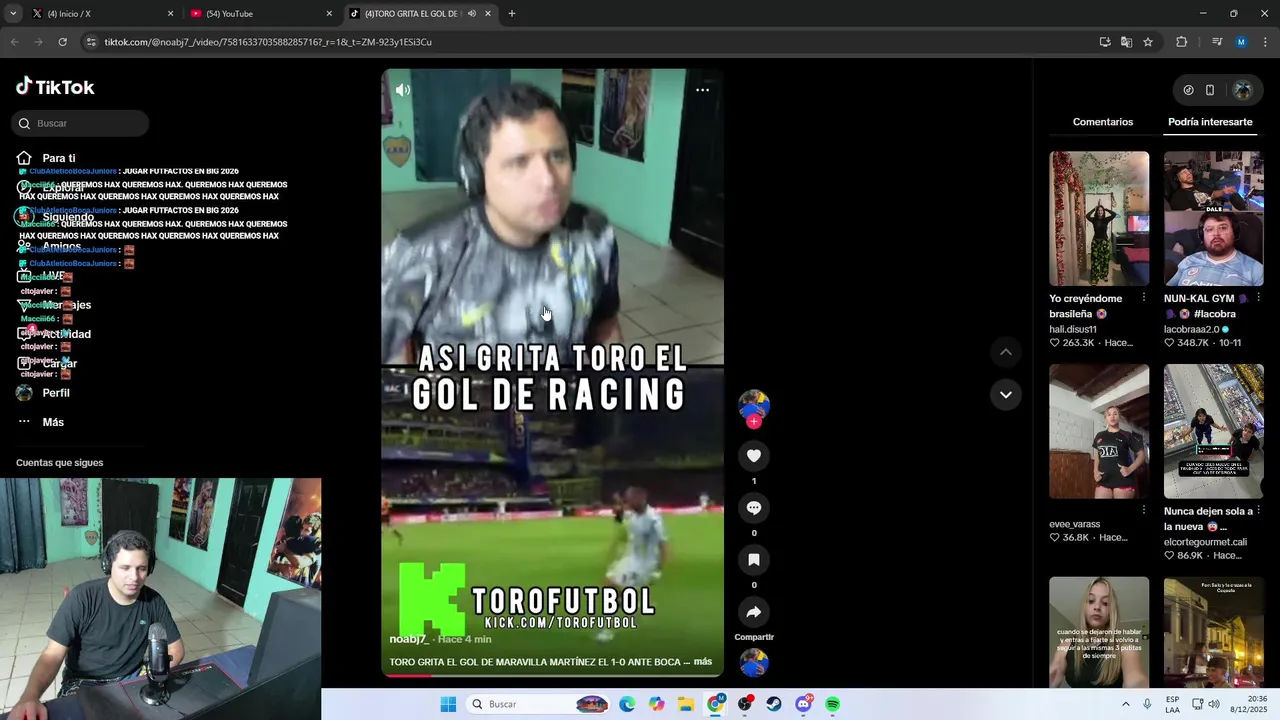Open the TikTok profile avatar menu

point(1243,90)
